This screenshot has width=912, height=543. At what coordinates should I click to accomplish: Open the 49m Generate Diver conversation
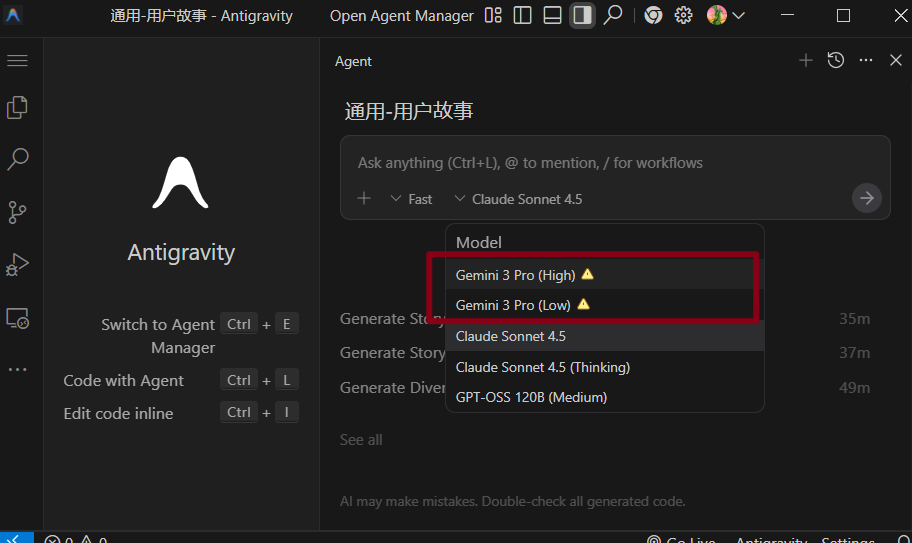(x=605, y=387)
